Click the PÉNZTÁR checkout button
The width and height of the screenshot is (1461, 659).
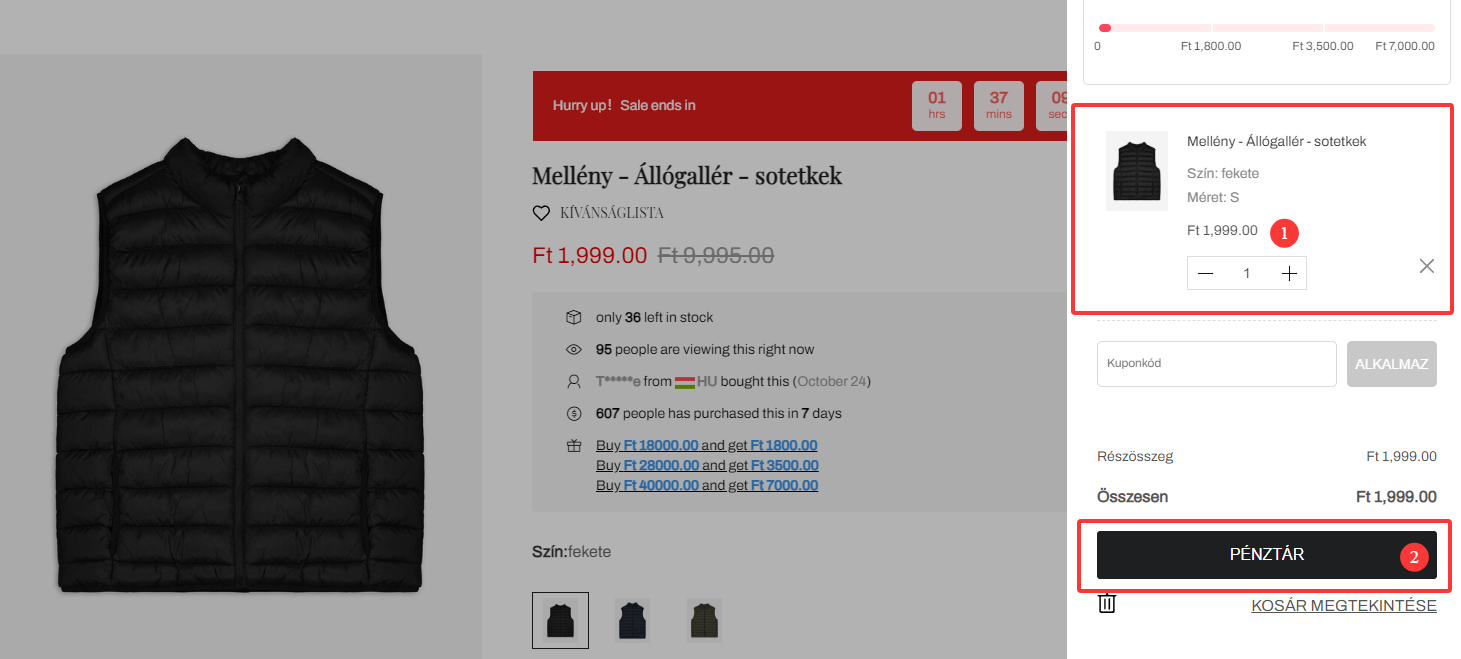[1266, 555]
